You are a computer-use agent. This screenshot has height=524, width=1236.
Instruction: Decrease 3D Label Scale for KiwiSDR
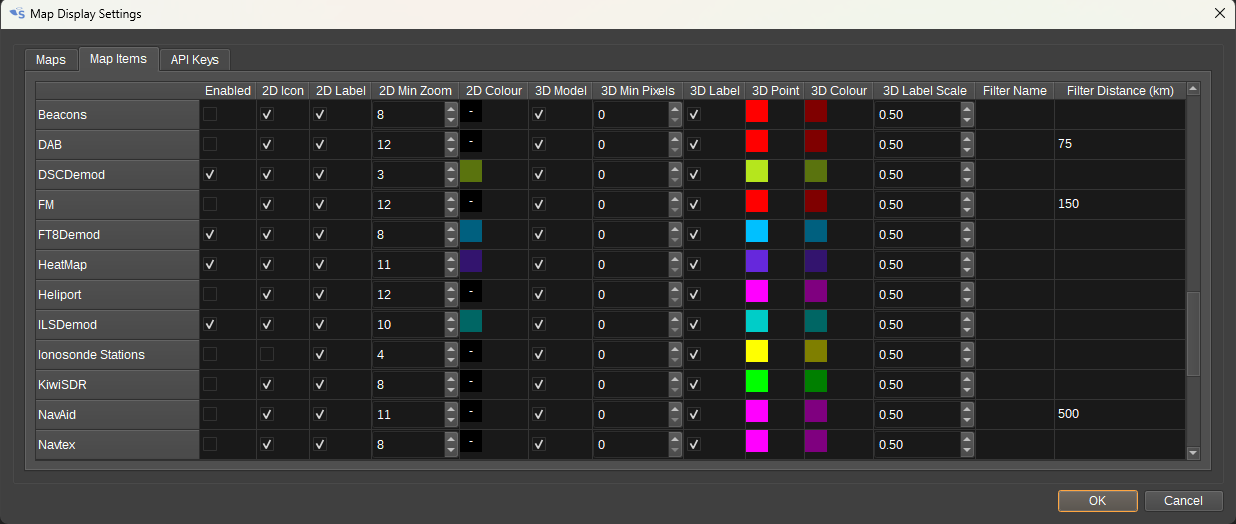[x=966, y=390]
